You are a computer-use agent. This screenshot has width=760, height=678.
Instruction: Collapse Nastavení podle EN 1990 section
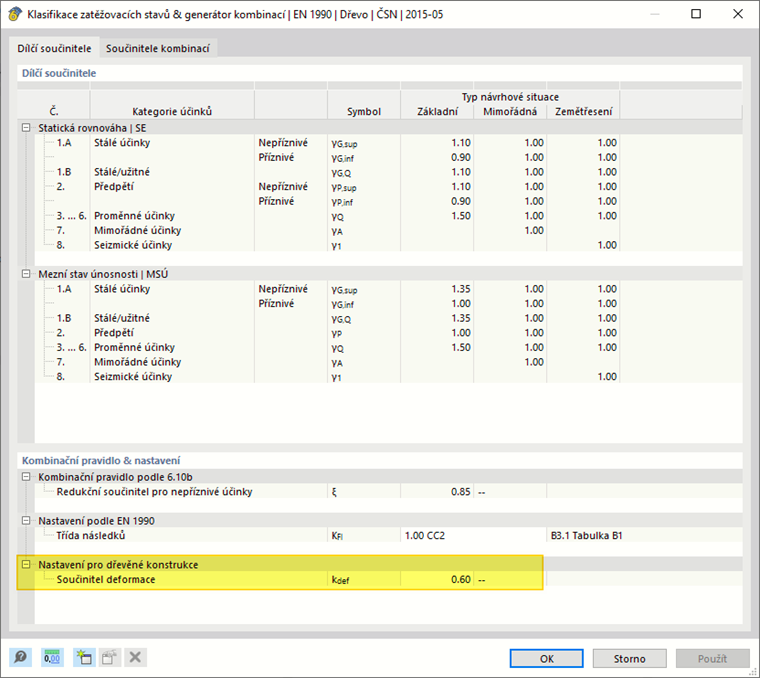(26, 520)
